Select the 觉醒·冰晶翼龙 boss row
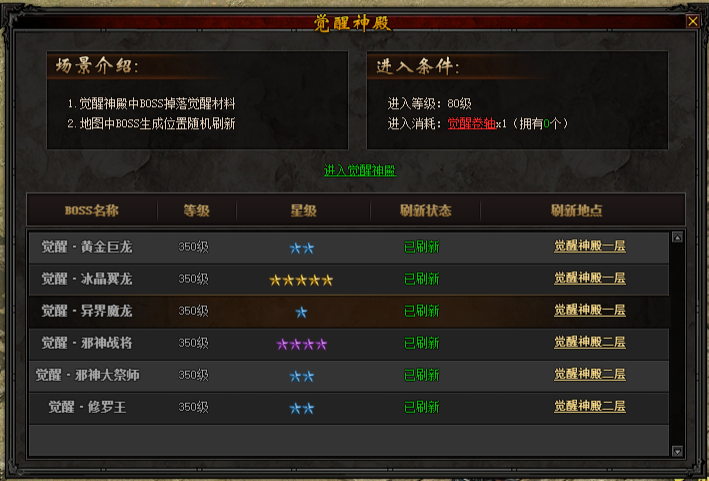Viewport: 709px width, 481px height. (x=349, y=279)
